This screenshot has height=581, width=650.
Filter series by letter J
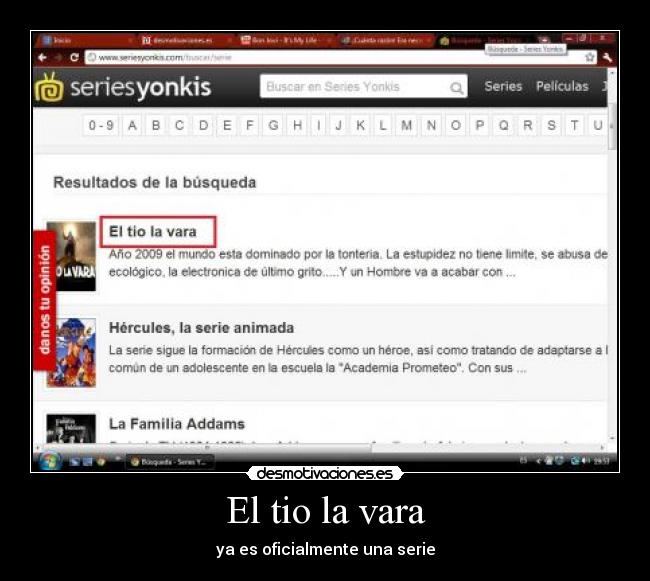click(339, 125)
